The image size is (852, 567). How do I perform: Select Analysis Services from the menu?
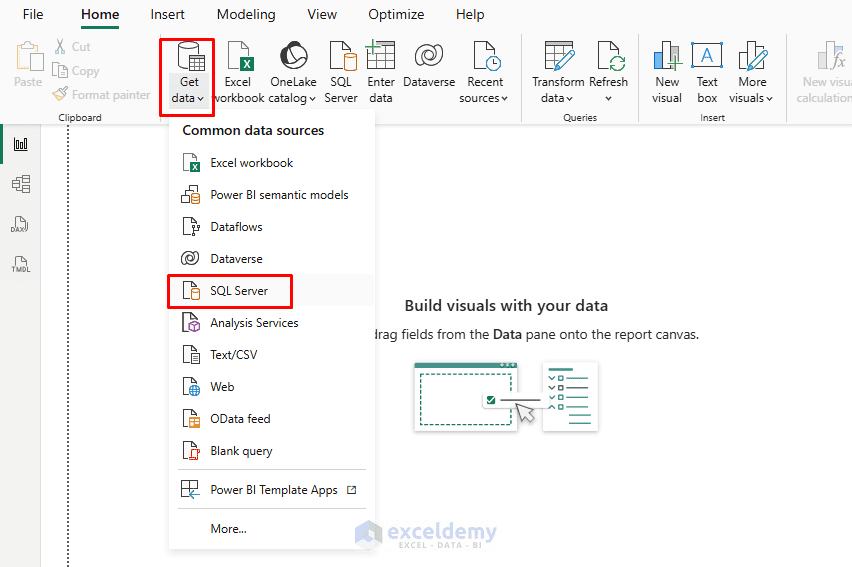click(271, 323)
